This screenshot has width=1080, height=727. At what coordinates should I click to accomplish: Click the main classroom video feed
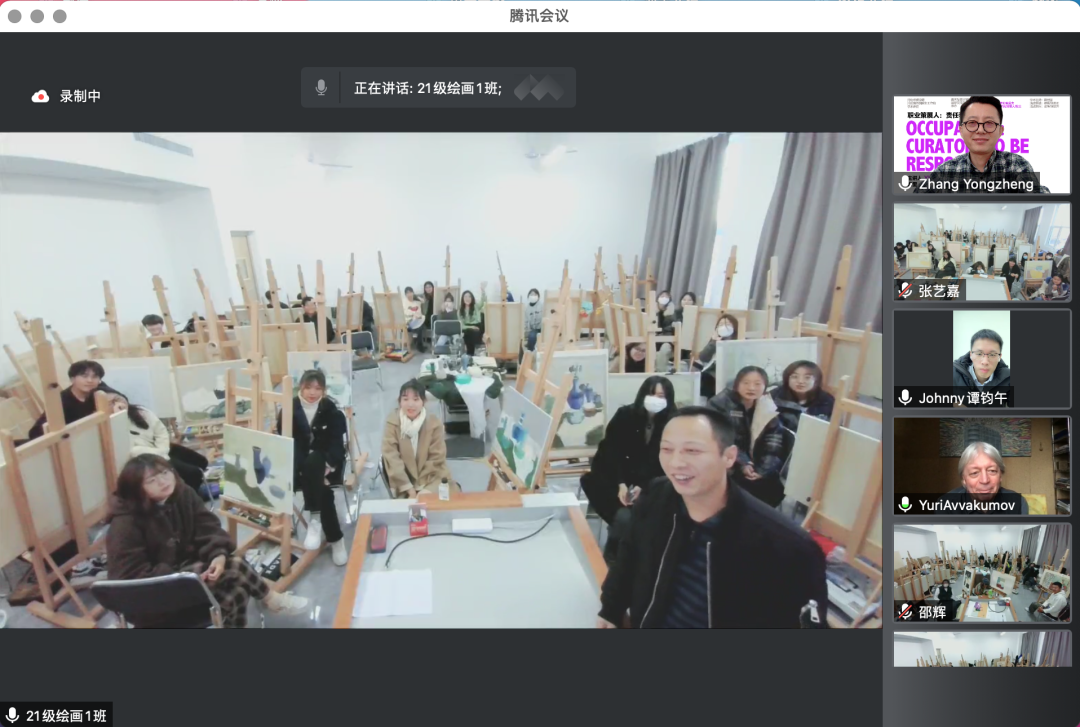440,380
